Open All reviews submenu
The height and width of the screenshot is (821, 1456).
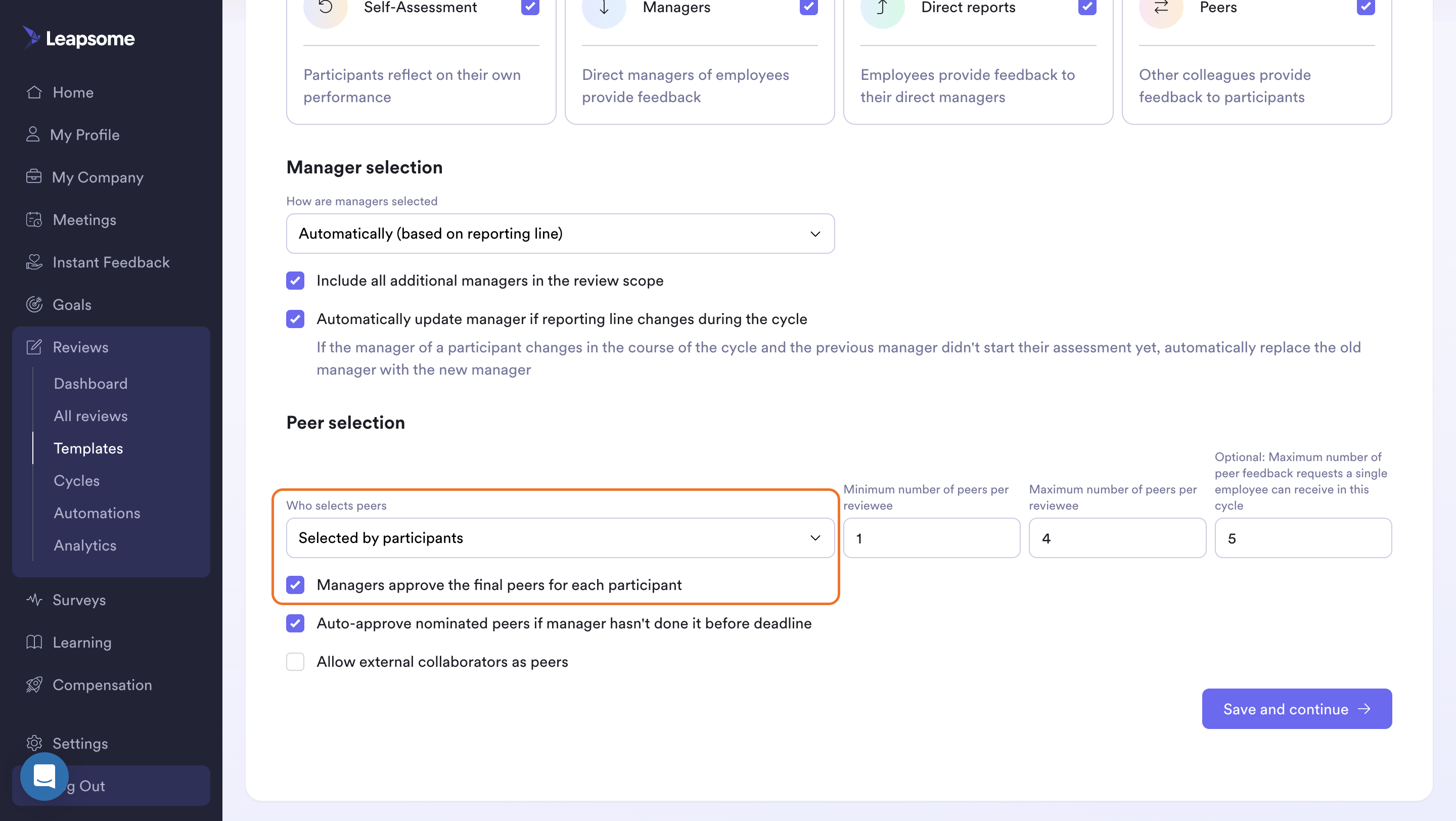click(91, 416)
